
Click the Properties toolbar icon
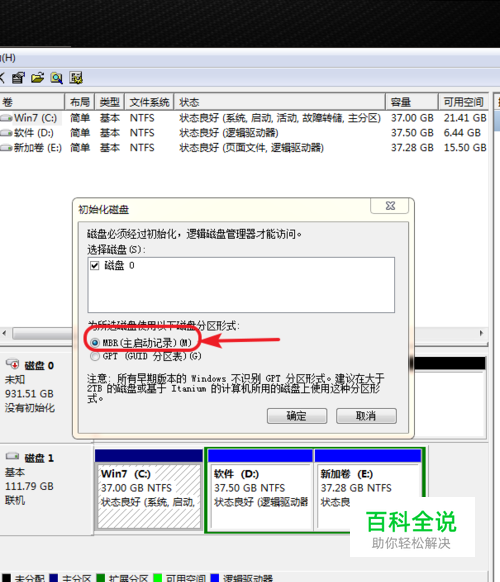pyautogui.click(x=18, y=78)
